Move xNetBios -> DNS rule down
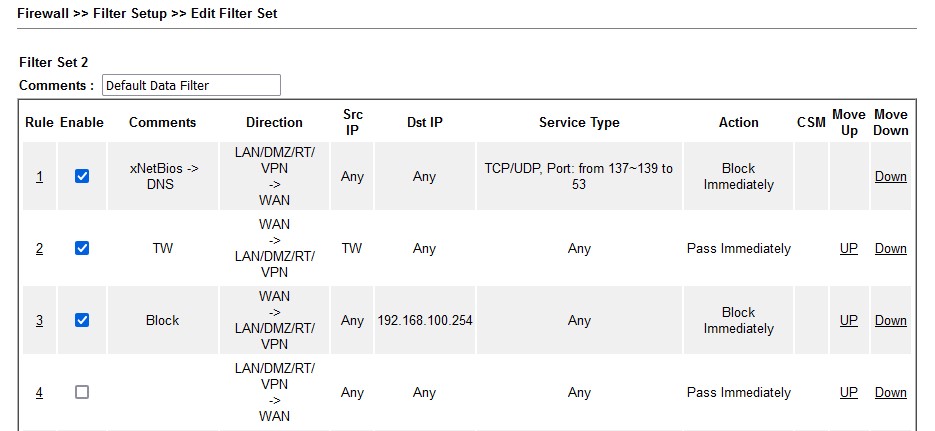The width and height of the screenshot is (935, 431). point(890,177)
